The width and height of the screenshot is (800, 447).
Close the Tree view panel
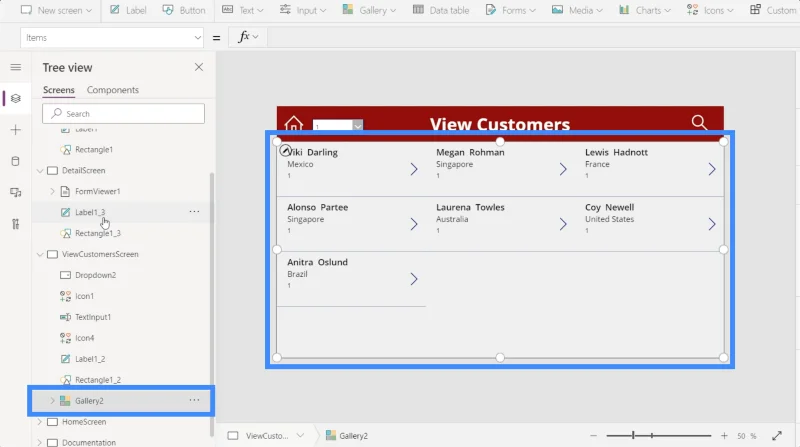point(199,67)
